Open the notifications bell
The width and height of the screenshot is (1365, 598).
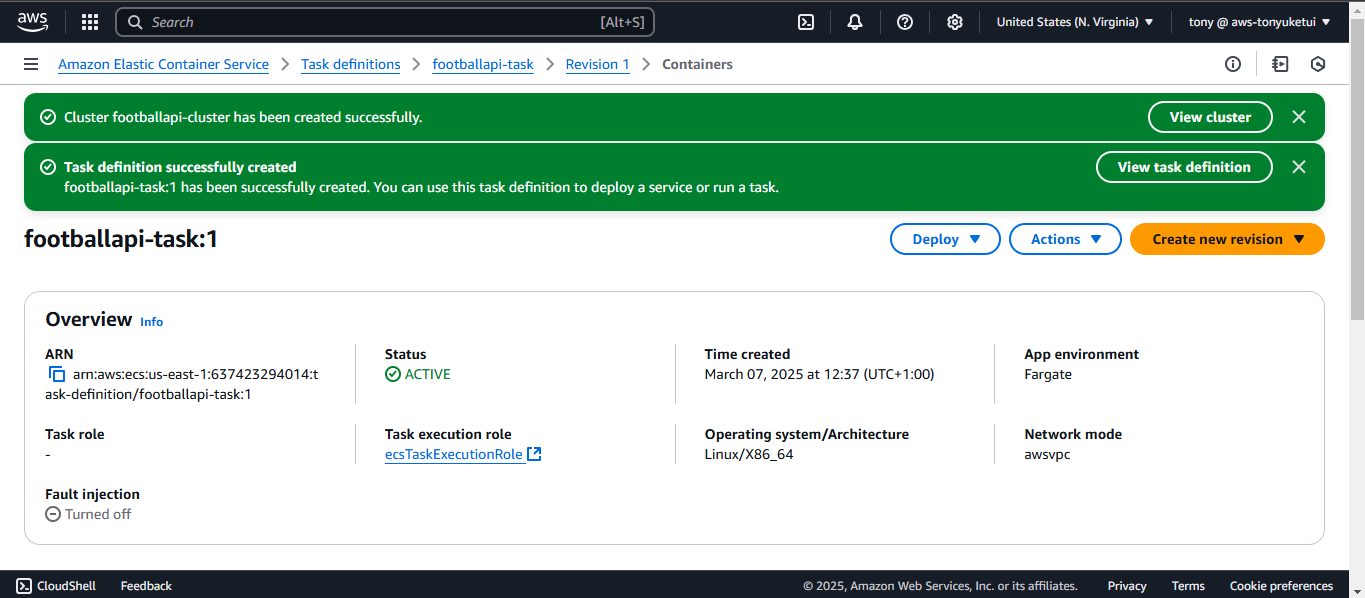click(855, 22)
